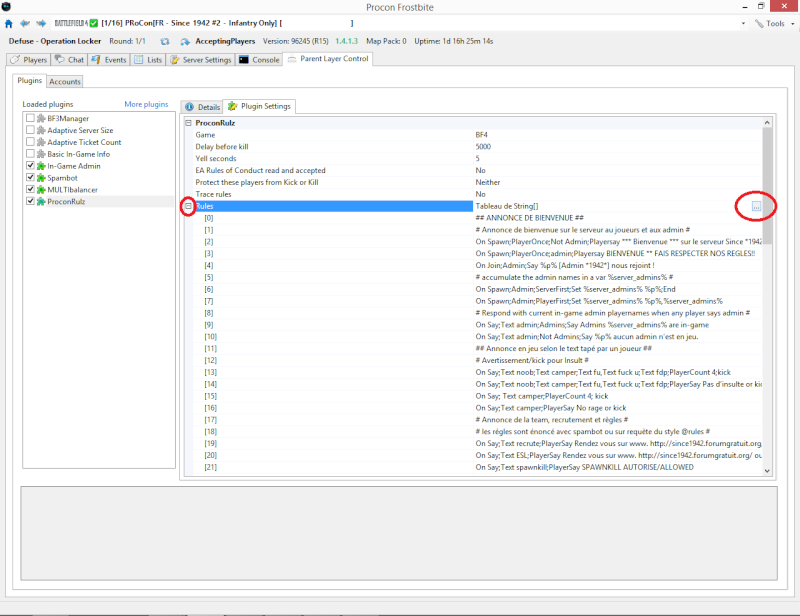Click the Spambot green plugin icon

click(41, 178)
